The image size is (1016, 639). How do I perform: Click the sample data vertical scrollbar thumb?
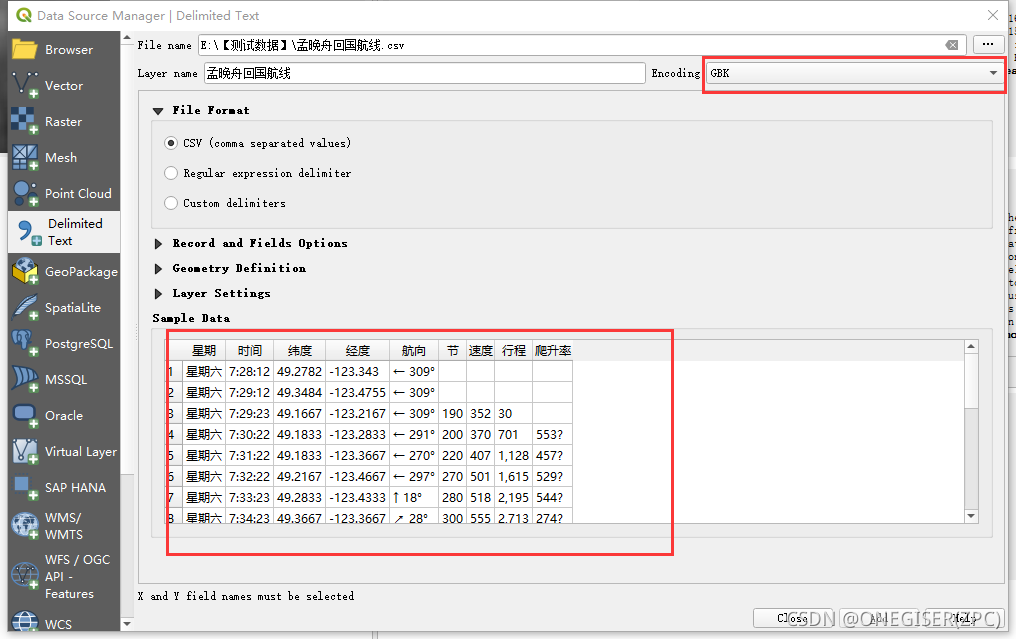971,381
